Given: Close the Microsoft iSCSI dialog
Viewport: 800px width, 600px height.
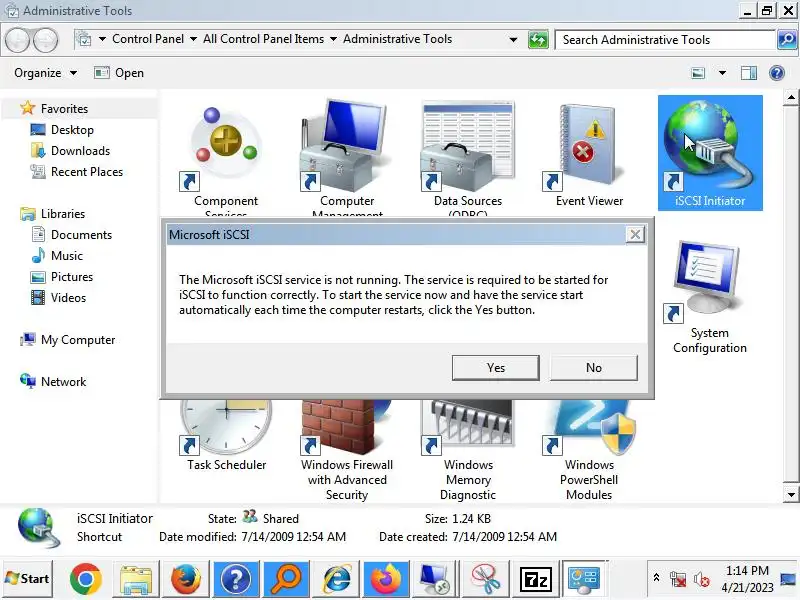Looking at the screenshot, I should tap(635, 235).
